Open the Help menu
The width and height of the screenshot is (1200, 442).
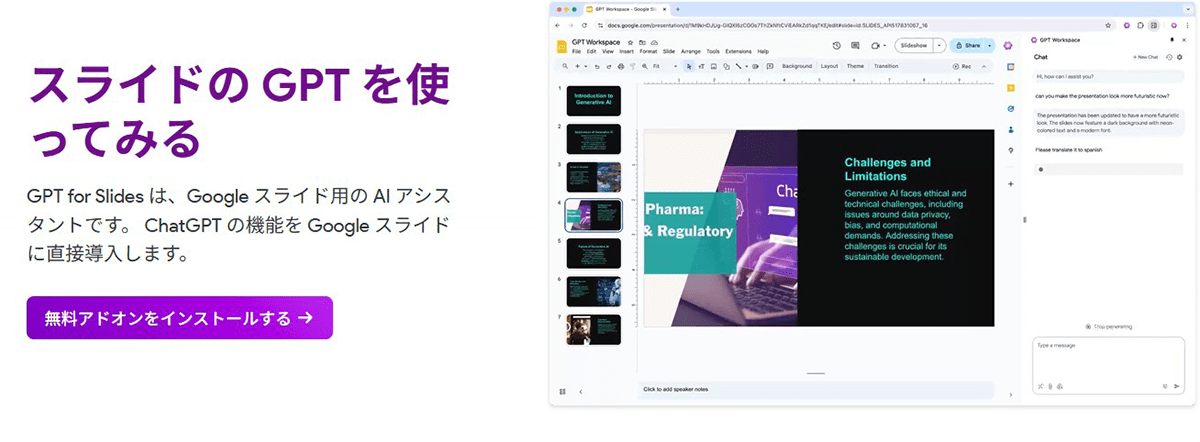coord(763,51)
